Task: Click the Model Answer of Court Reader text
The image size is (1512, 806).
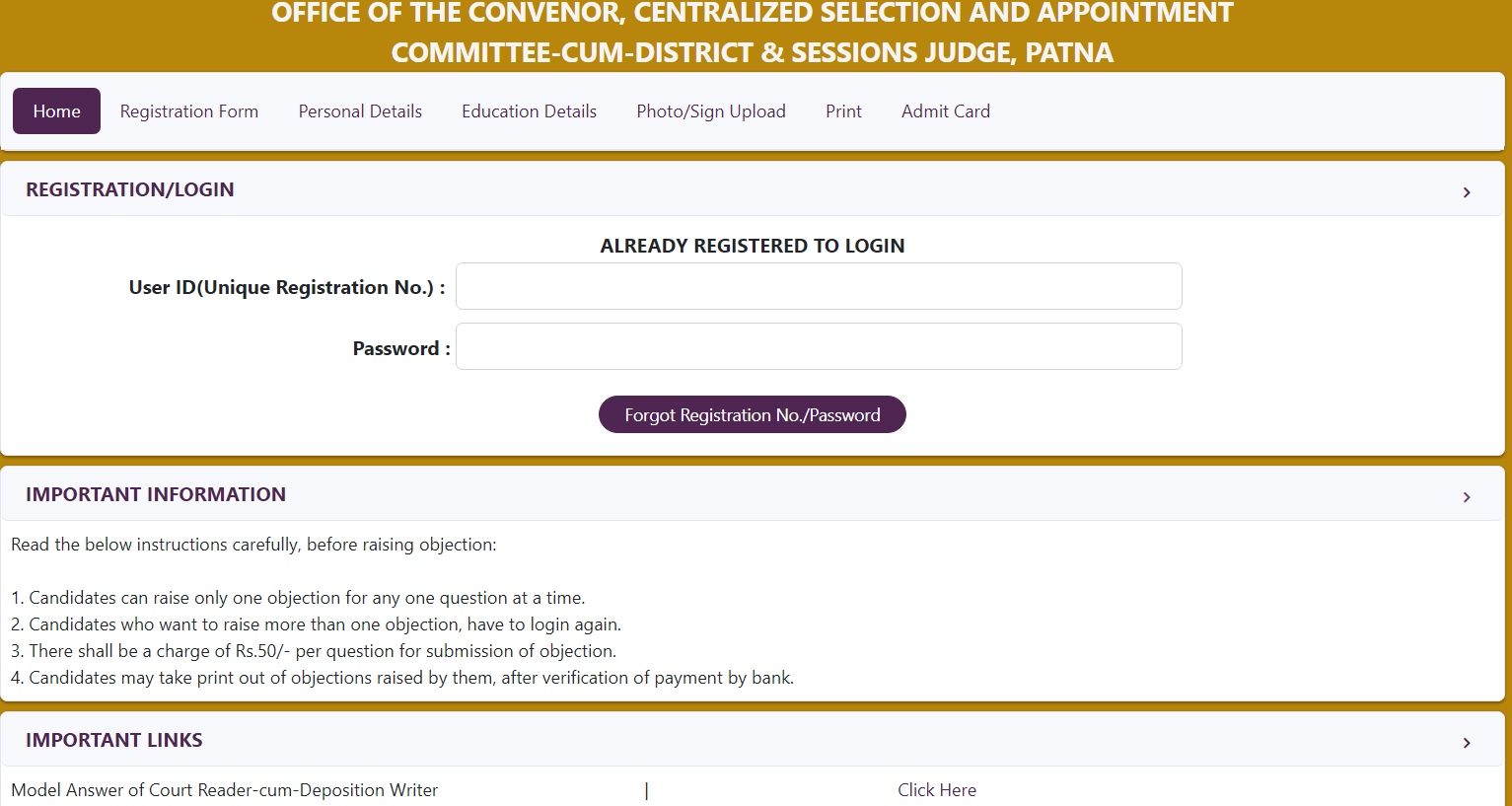Action: pyautogui.click(x=225, y=790)
